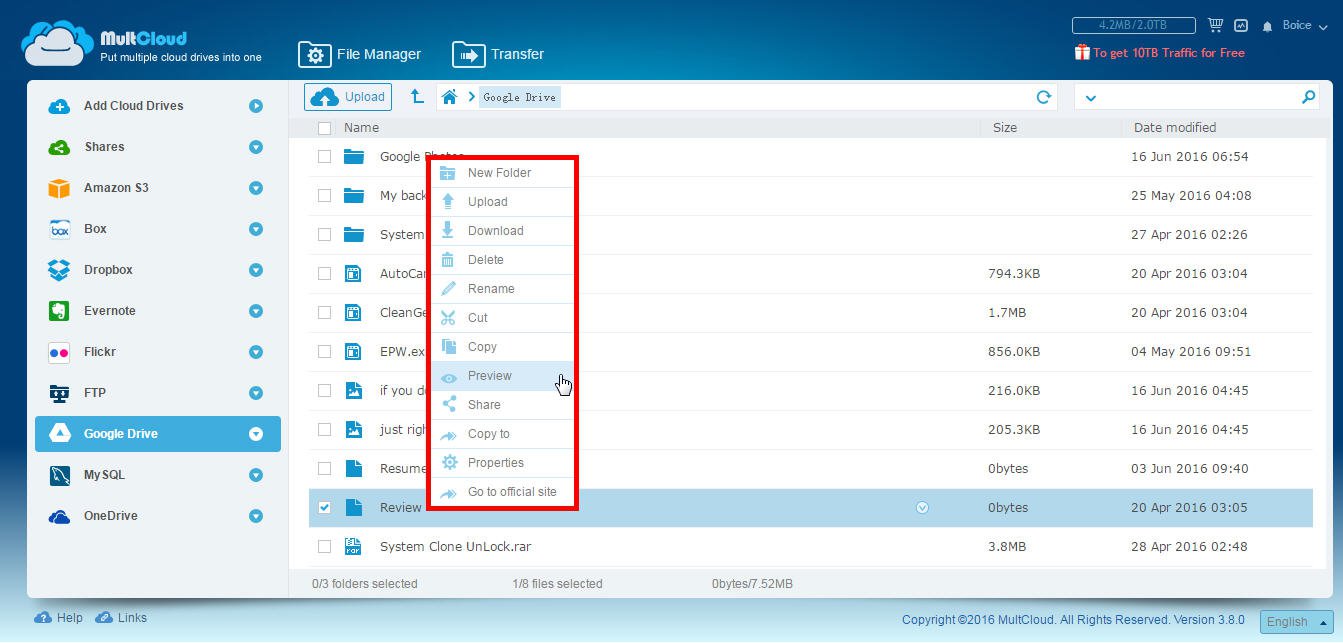Click the Boice account name
This screenshot has height=643, width=1343.
click(1297, 26)
